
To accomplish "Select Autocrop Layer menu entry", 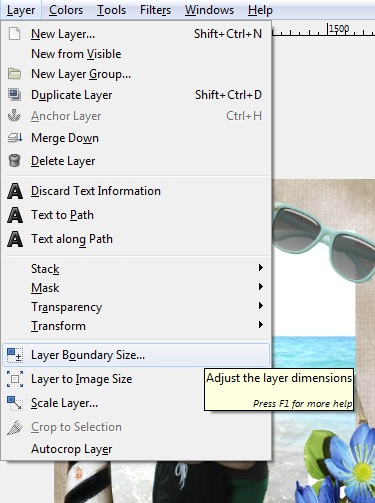I will click(136, 449).
